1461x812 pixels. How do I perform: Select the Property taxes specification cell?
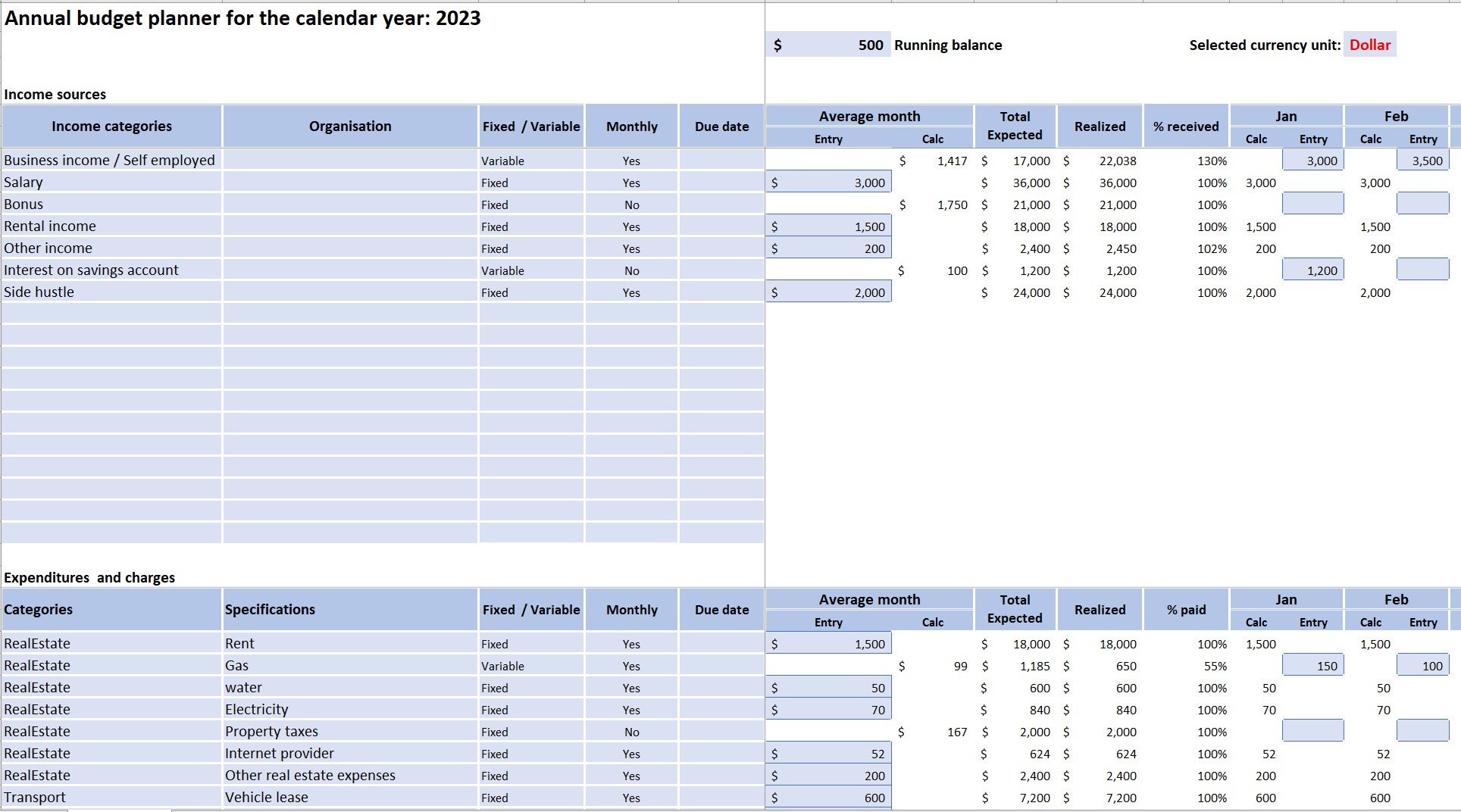click(350, 731)
